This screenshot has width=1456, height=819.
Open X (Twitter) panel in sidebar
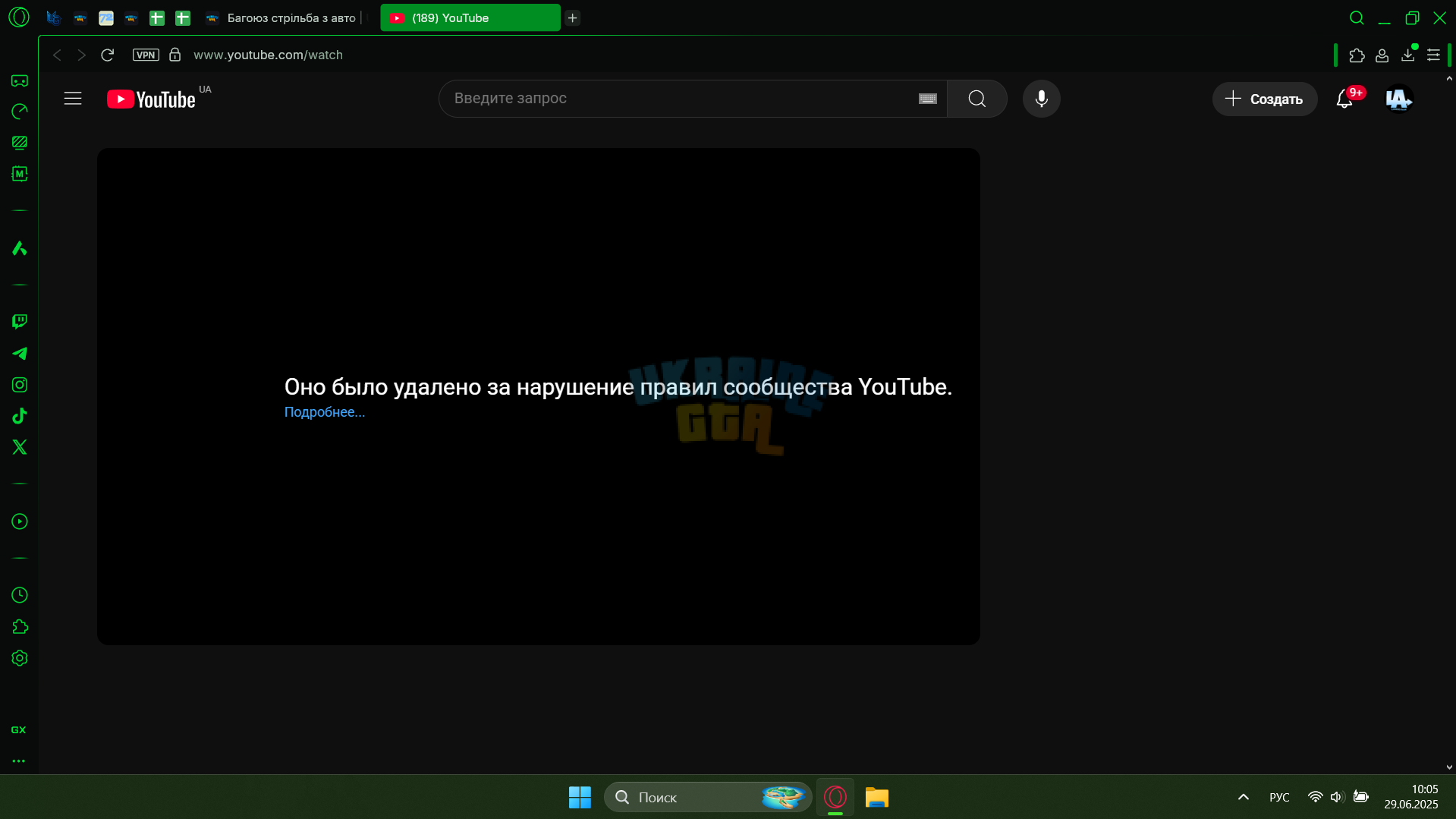point(20,447)
